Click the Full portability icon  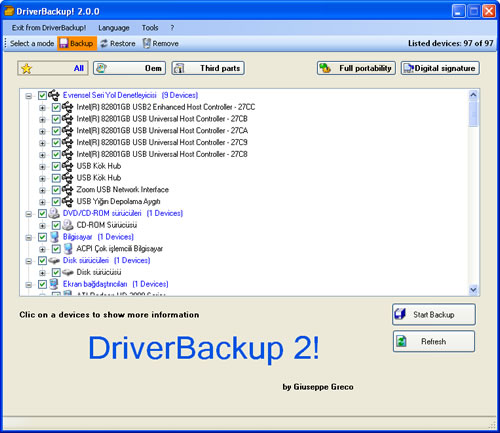pos(325,68)
